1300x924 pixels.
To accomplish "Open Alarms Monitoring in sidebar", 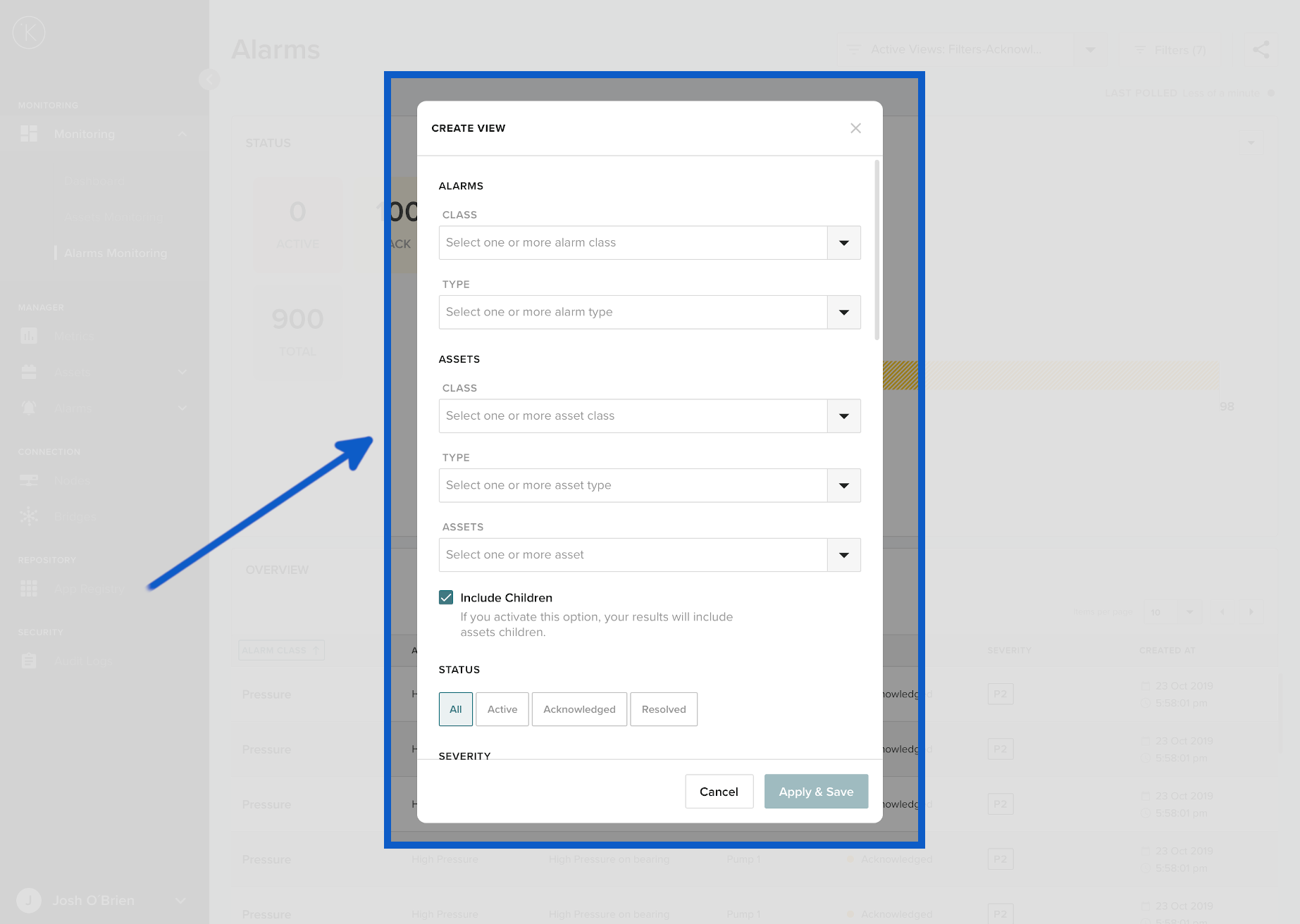I will click(x=116, y=253).
